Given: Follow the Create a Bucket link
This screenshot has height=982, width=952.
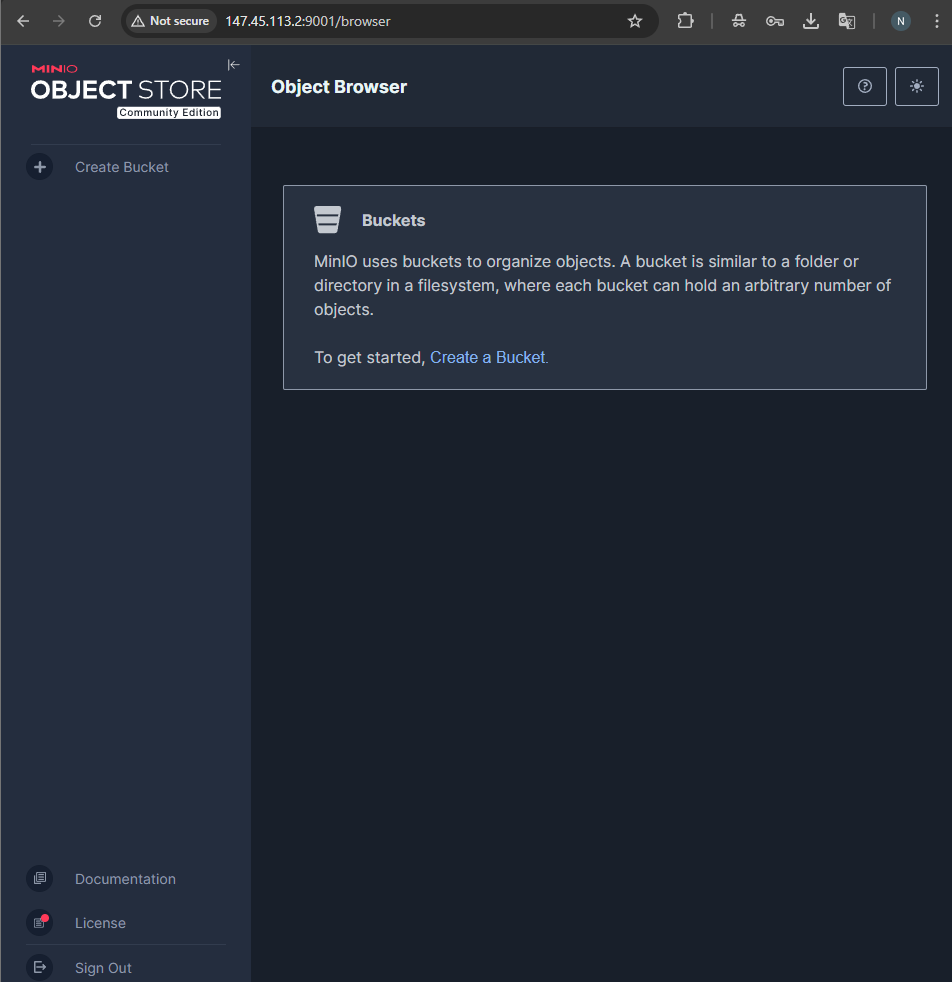Looking at the screenshot, I should 487,357.
